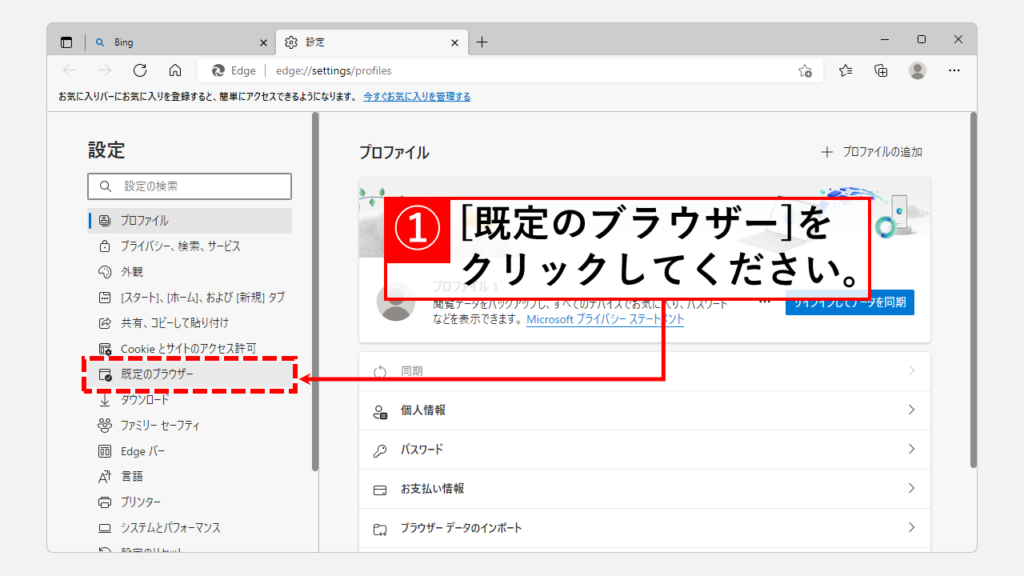Open the Favorites star icon in toolbar
This screenshot has width=1024, height=576.
[846, 71]
